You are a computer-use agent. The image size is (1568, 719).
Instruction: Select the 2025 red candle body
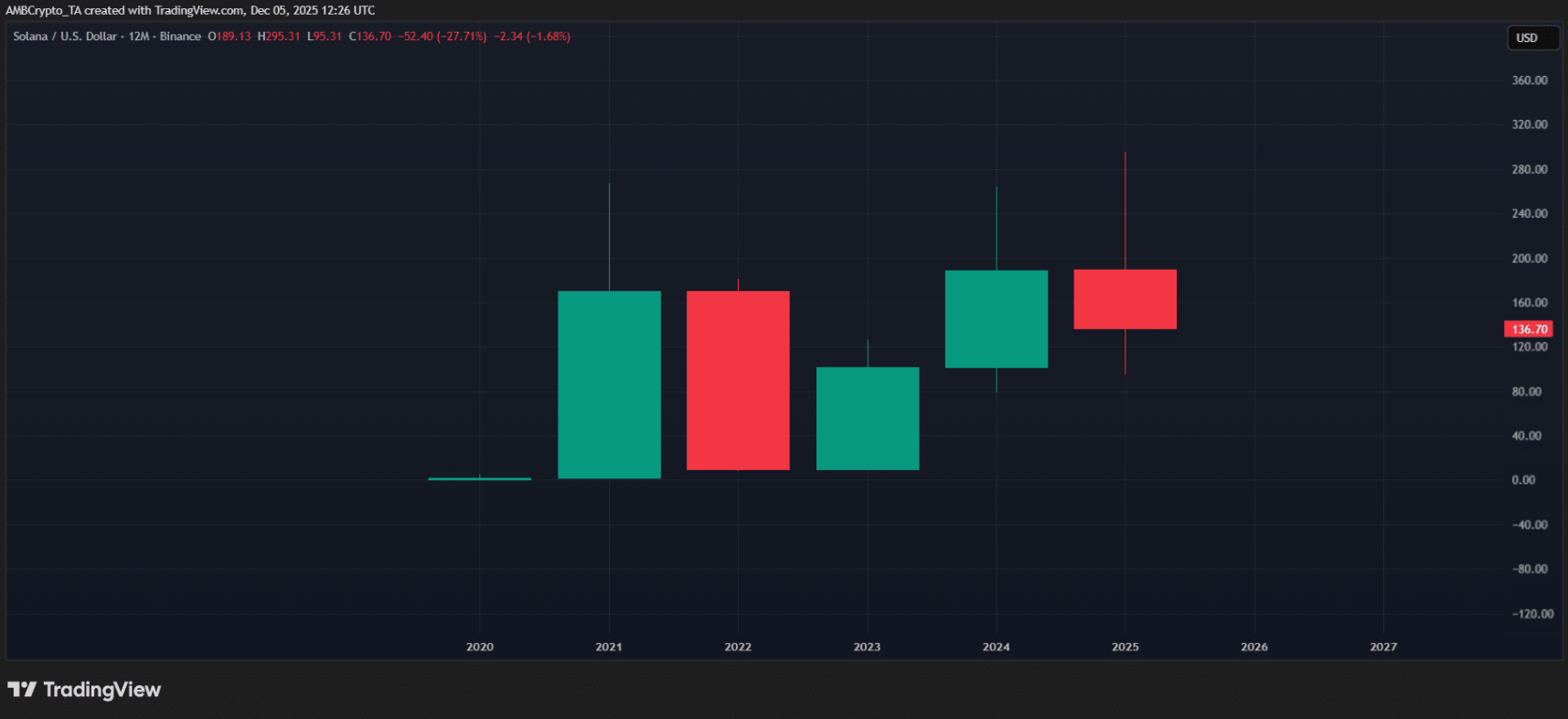tap(1125, 299)
